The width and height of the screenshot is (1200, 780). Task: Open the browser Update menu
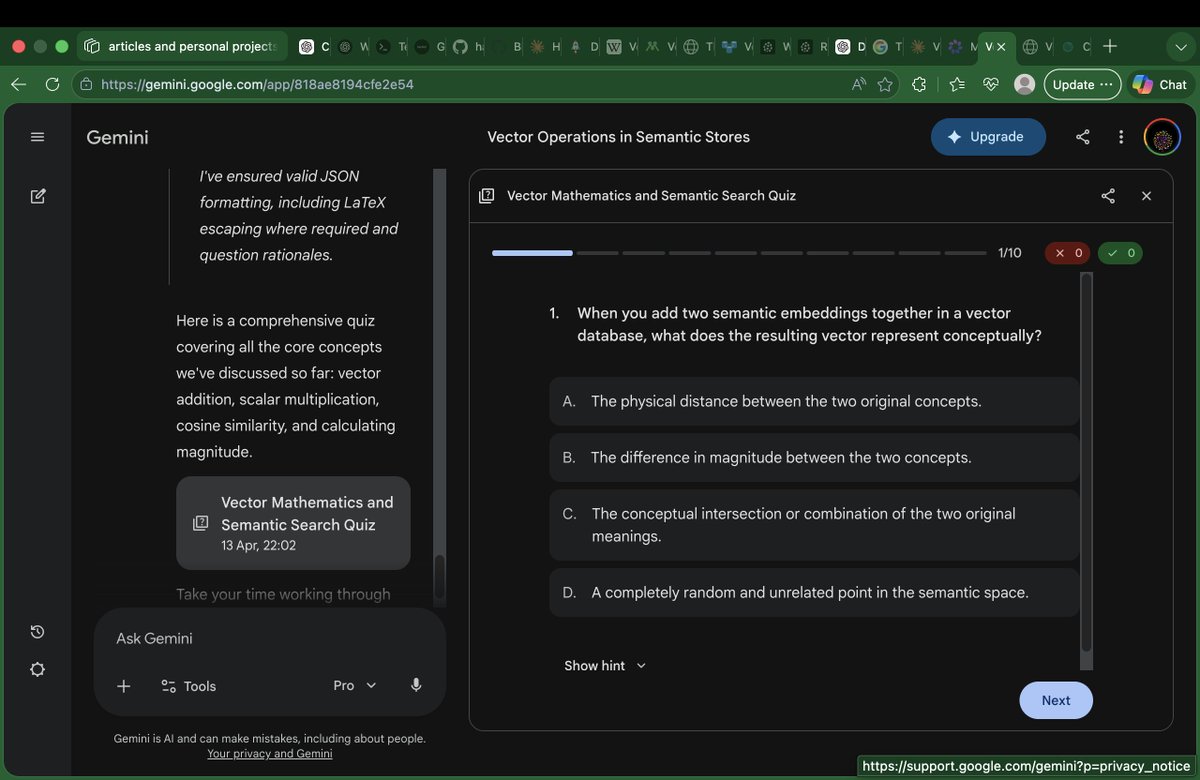(1082, 85)
